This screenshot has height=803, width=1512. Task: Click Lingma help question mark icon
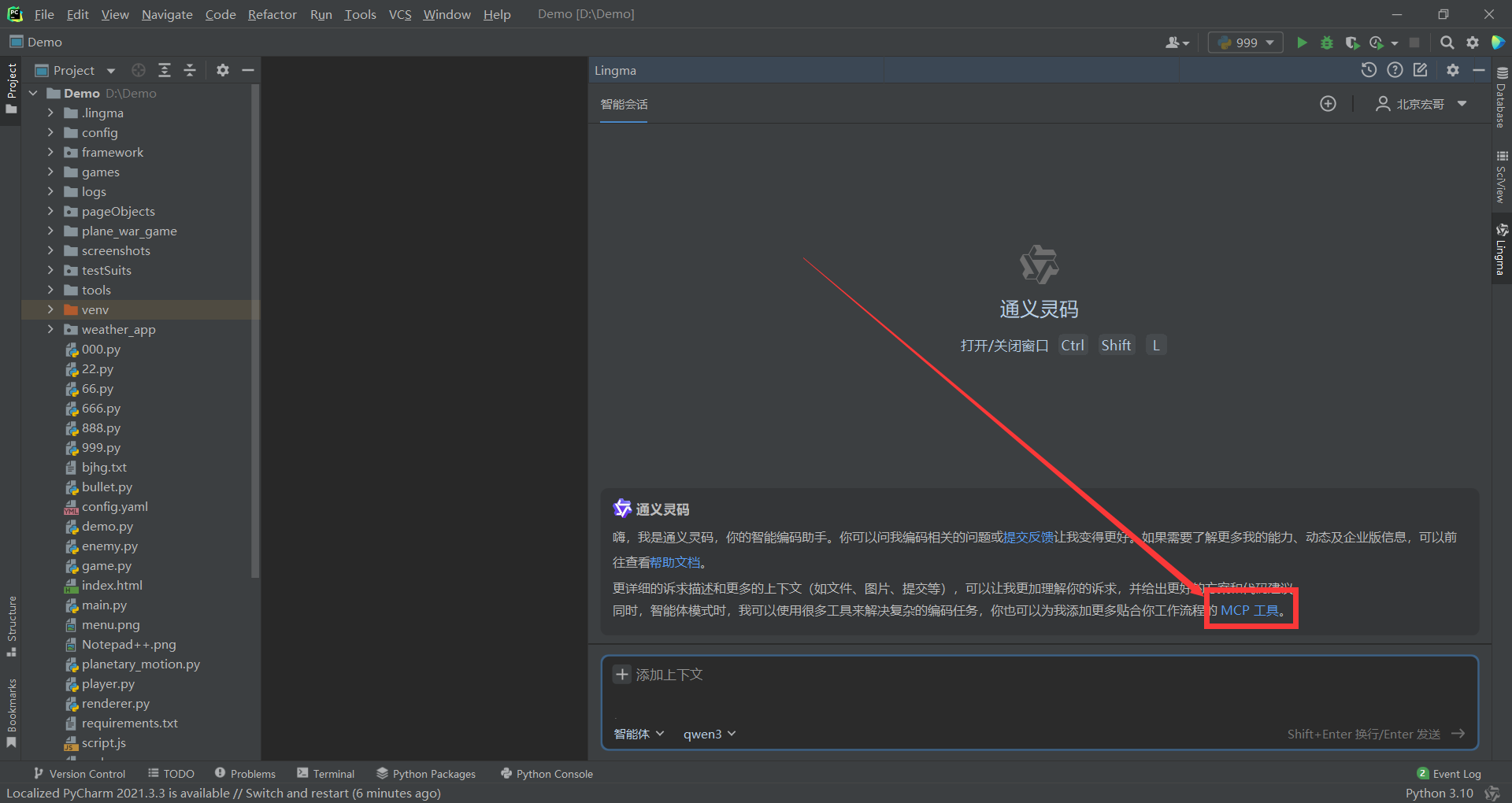click(x=1395, y=70)
